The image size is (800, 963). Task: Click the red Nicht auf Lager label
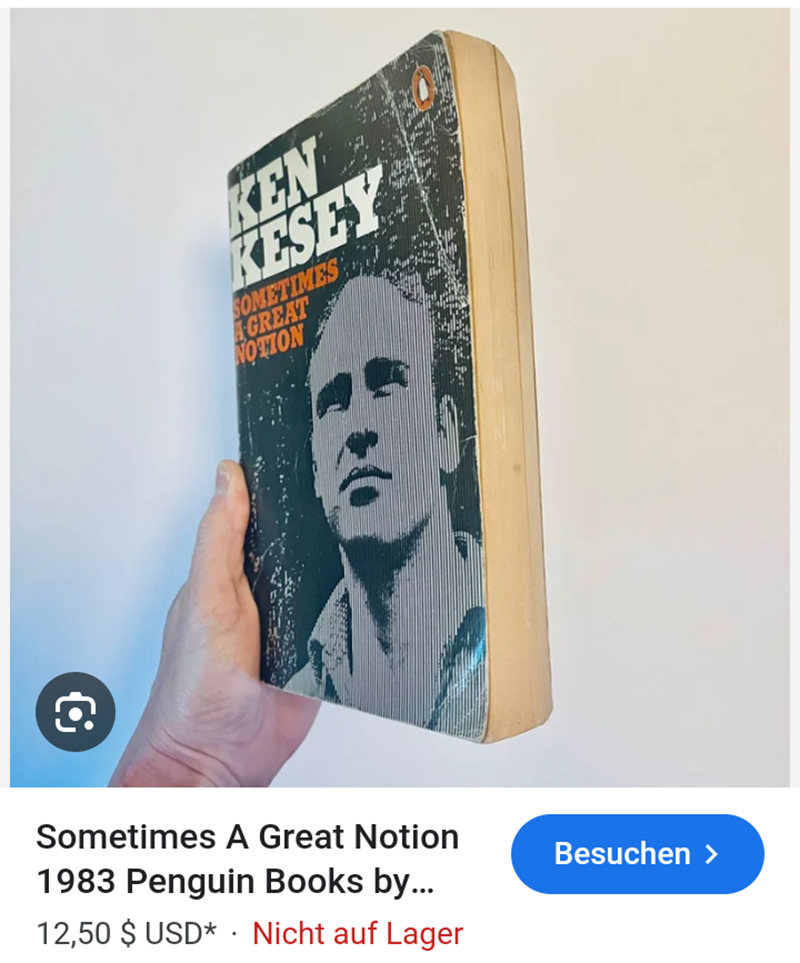pyautogui.click(x=357, y=934)
